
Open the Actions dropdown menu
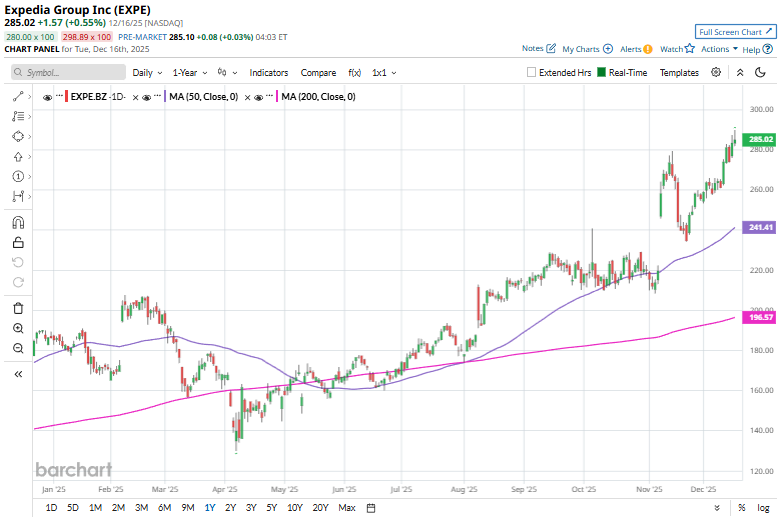[719, 49]
